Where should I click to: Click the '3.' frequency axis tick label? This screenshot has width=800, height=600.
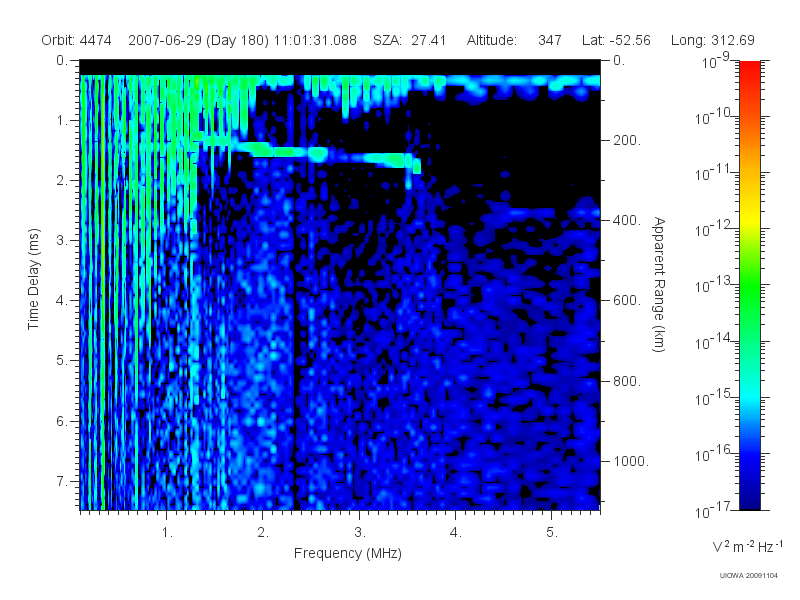click(x=360, y=533)
